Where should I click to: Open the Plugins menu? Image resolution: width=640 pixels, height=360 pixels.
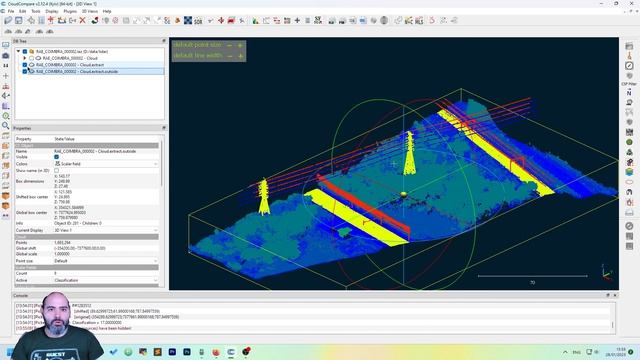(x=70, y=11)
